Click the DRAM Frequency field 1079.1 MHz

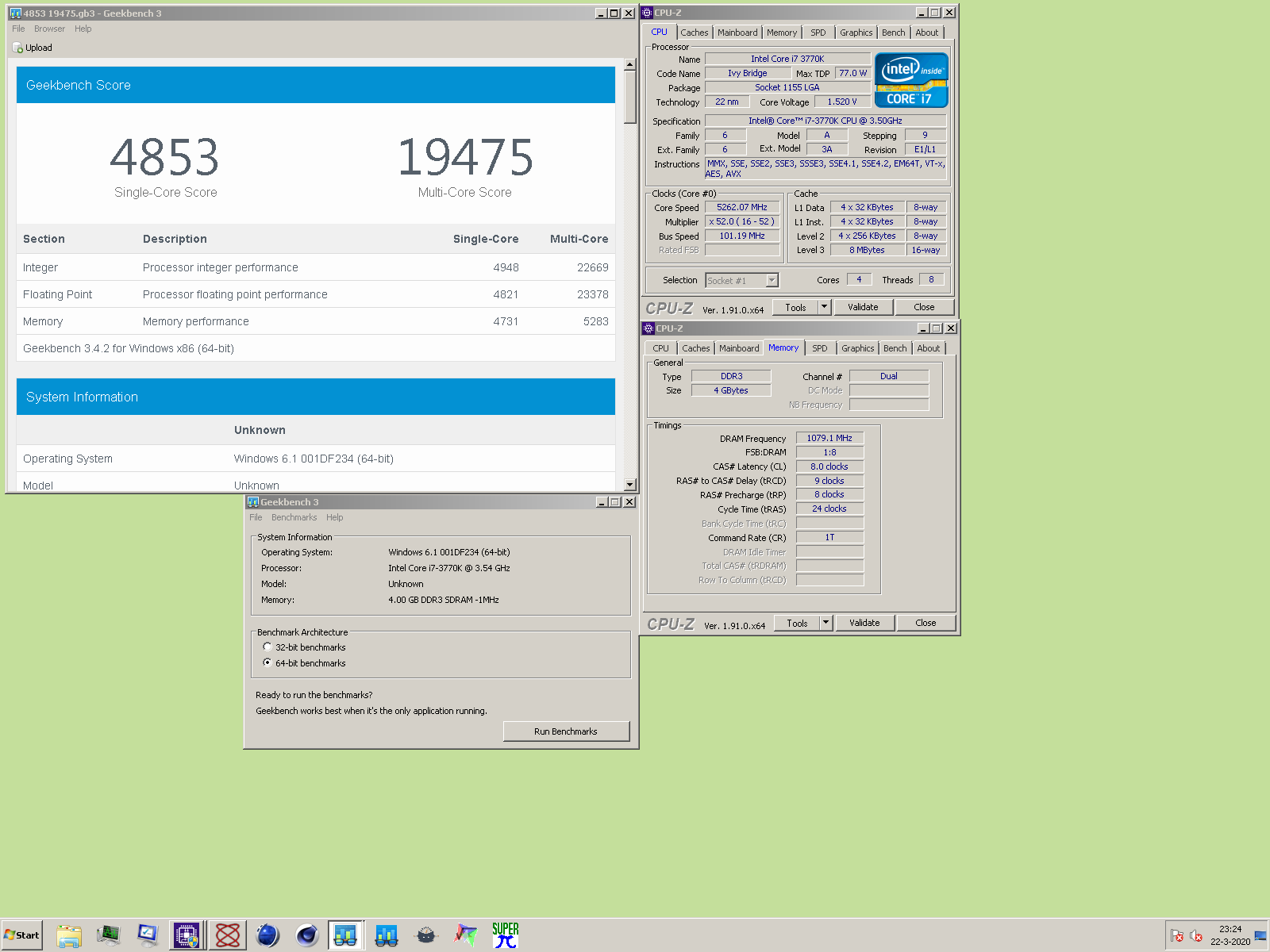tap(829, 438)
